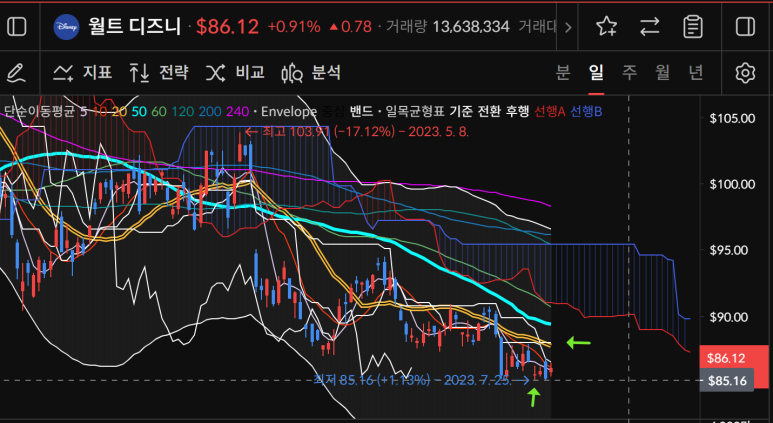Select the pencil drawing tool
Viewport: 773px width, 423px height.
coord(16,73)
